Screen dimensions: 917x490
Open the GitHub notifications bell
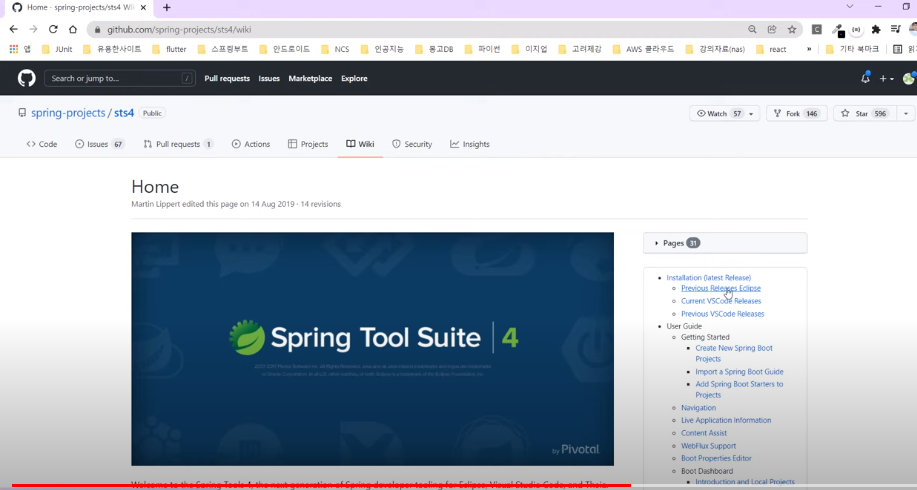coord(866,78)
